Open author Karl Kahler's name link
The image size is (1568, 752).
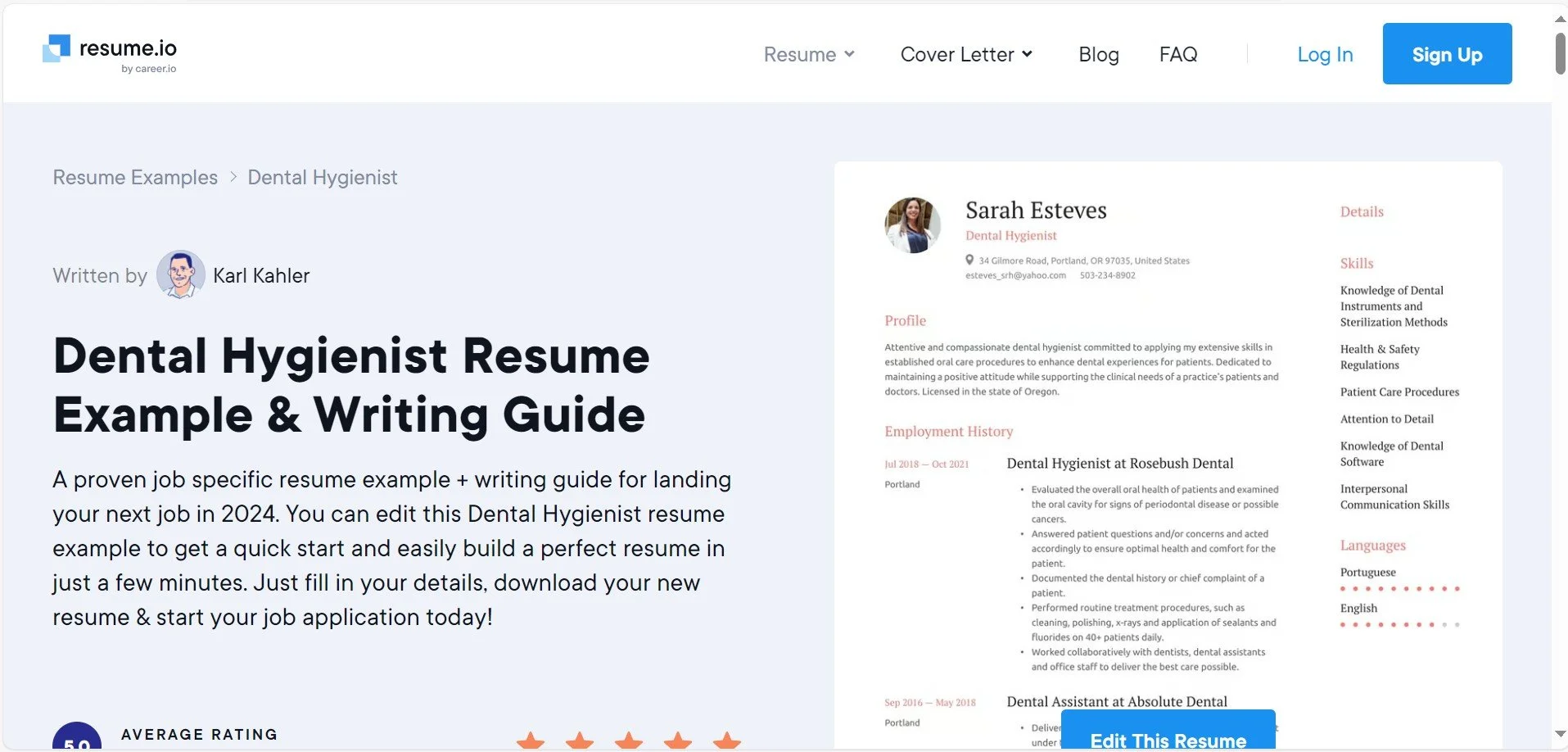tap(261, 275)
